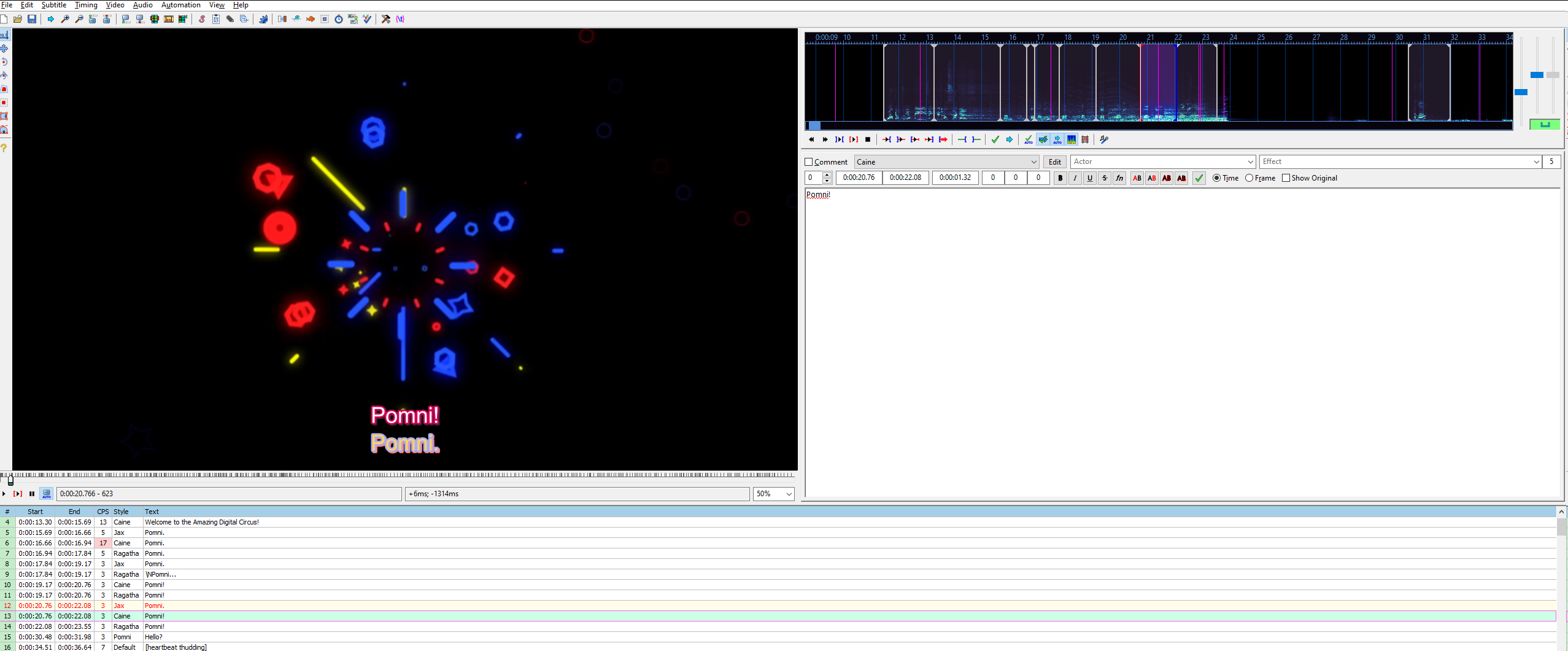Apply Bold formatting with the B button
The image size is (1568, 651).
[x=1060, y=178]
